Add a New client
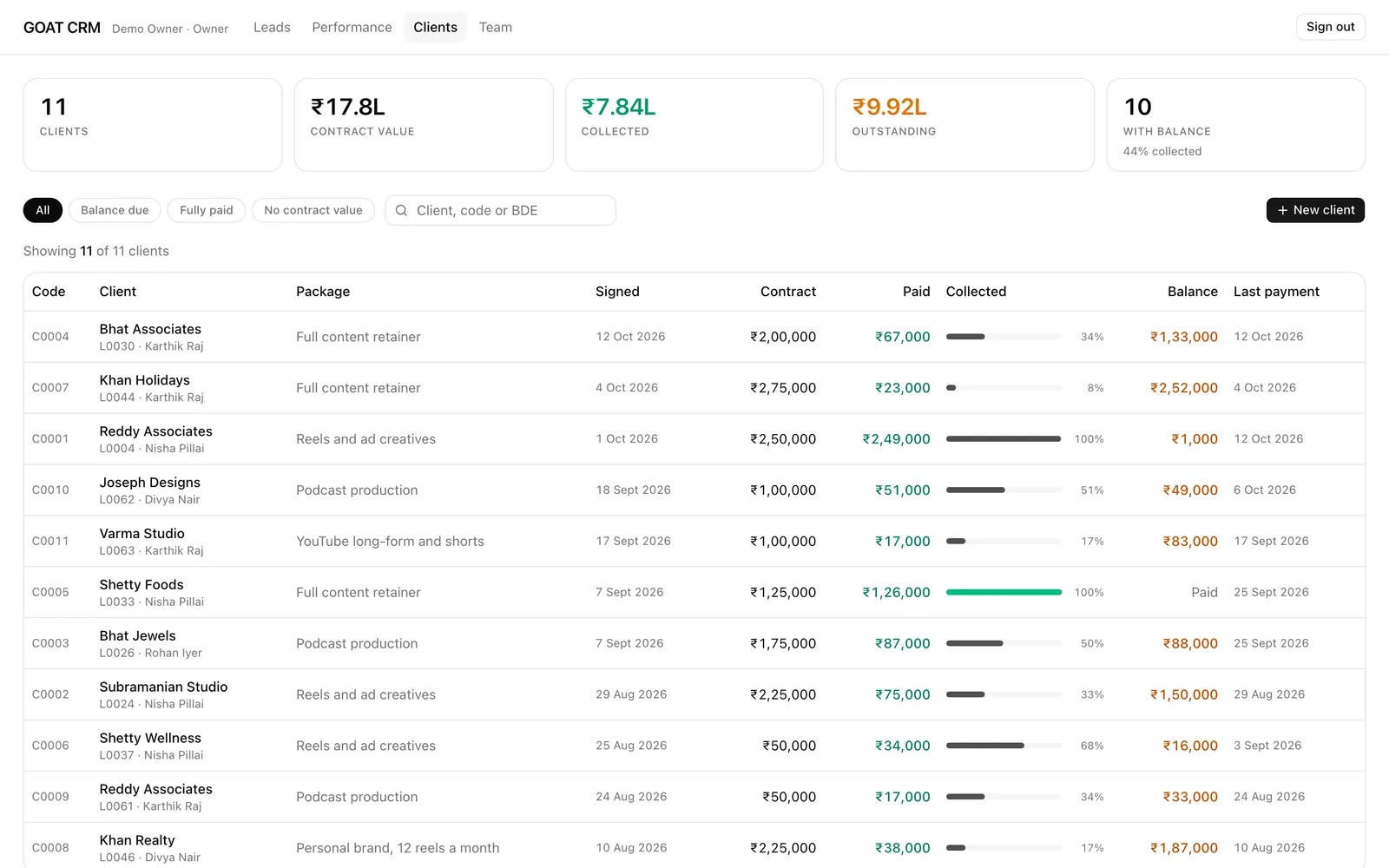1389x868 pixels. 1315,210
